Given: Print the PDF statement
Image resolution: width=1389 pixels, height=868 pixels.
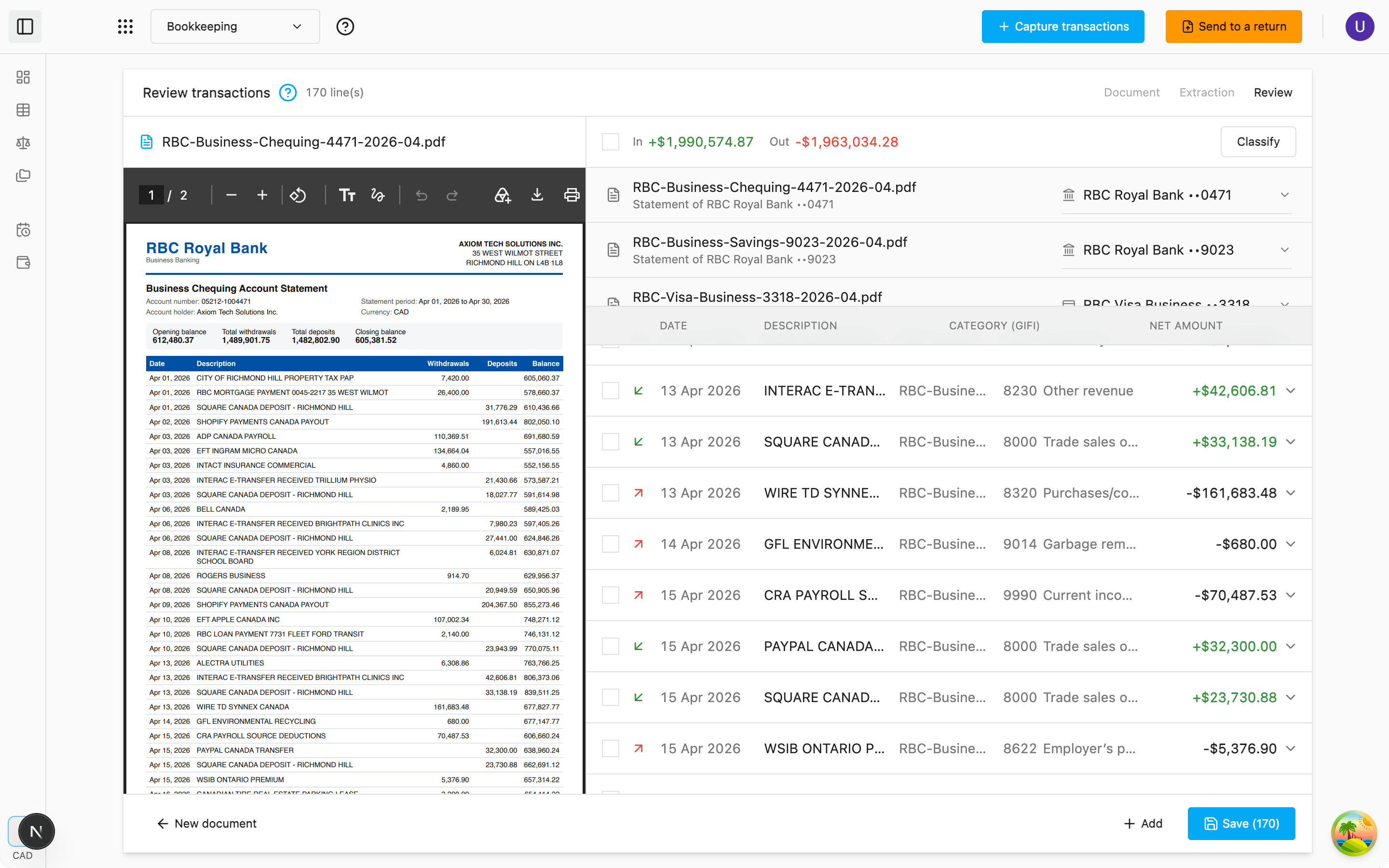Looking at the screenshot, I should [x=571, y=195].
